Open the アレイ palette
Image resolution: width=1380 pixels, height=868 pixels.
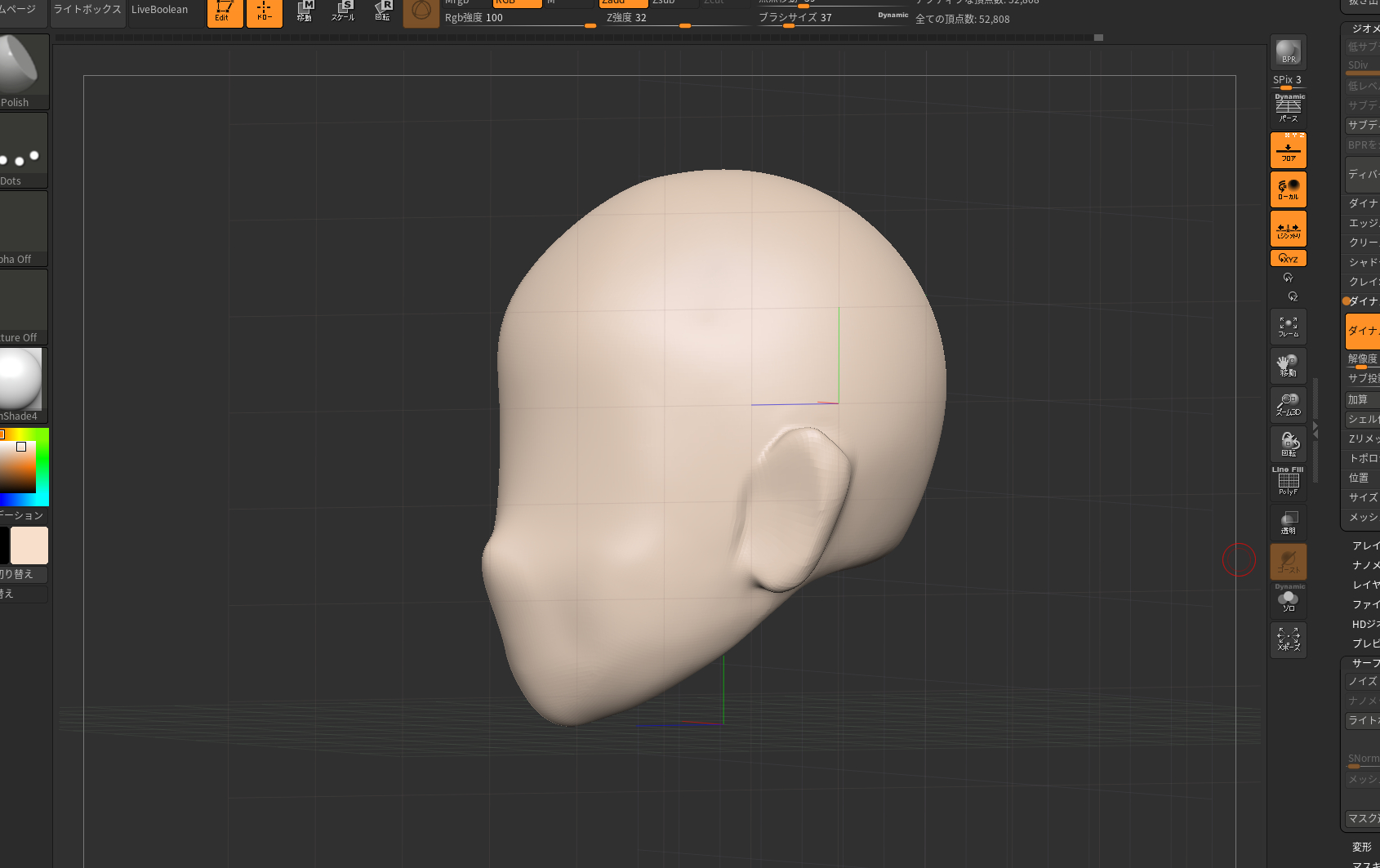[1364, 545]
